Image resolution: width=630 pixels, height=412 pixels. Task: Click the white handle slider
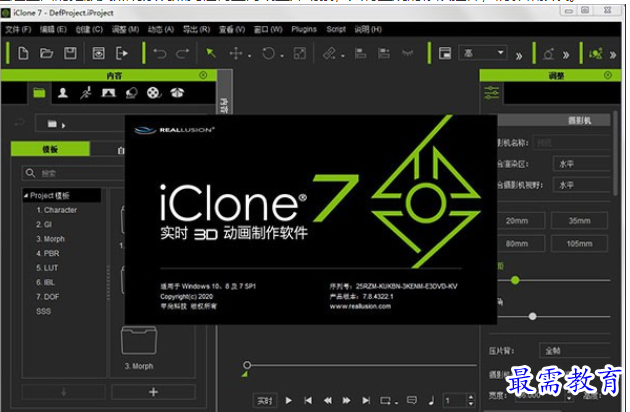point(533,316)
